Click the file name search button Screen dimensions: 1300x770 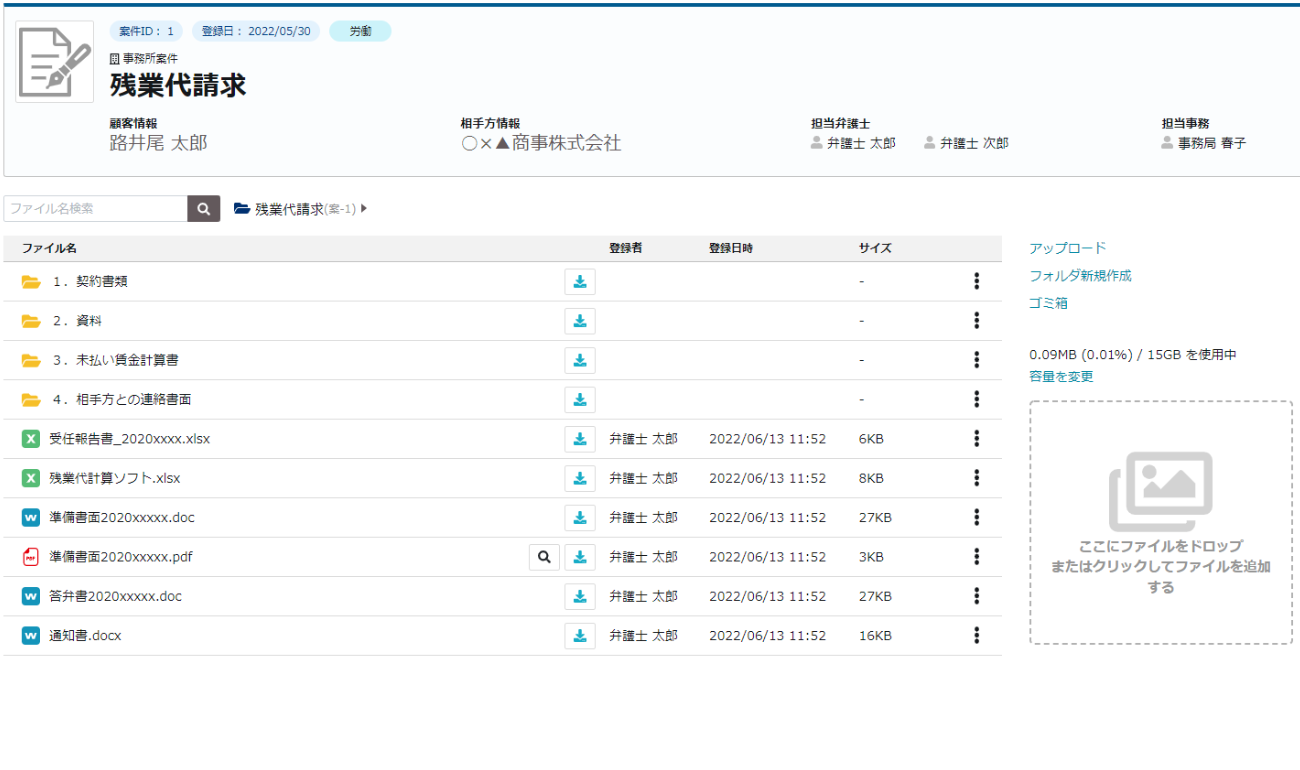click(x=204, y=209)
